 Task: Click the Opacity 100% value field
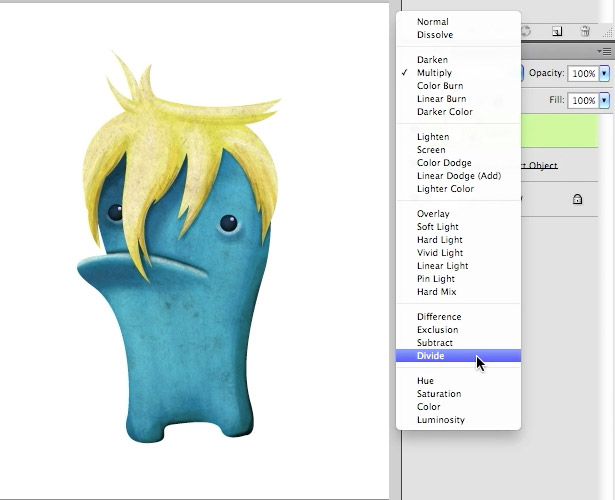(x=583, y=73)
